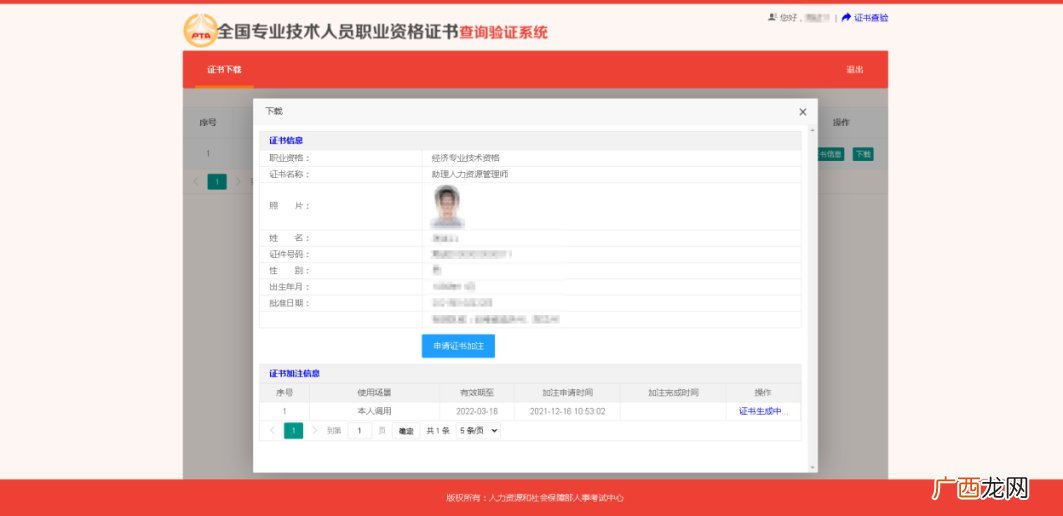
Task: Close the 下载 dialog with the X
Action: [x=803, y=112]
